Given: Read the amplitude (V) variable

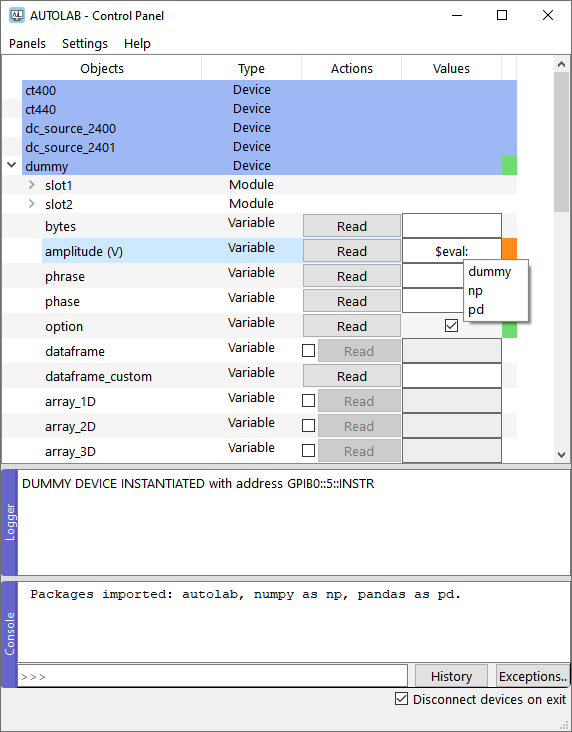Looking at the screenshot, I should click(x=352, y=251).
